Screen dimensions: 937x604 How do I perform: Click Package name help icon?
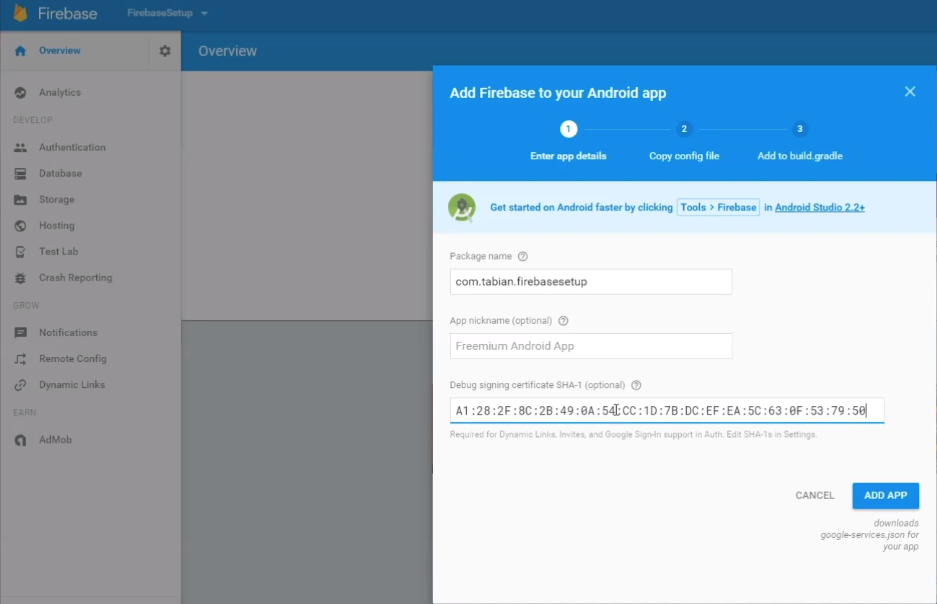[x=523, y=257]
